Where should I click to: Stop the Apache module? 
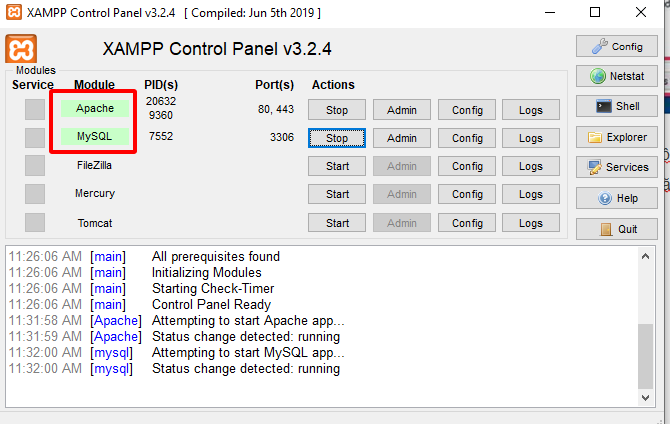click(337, 110)
